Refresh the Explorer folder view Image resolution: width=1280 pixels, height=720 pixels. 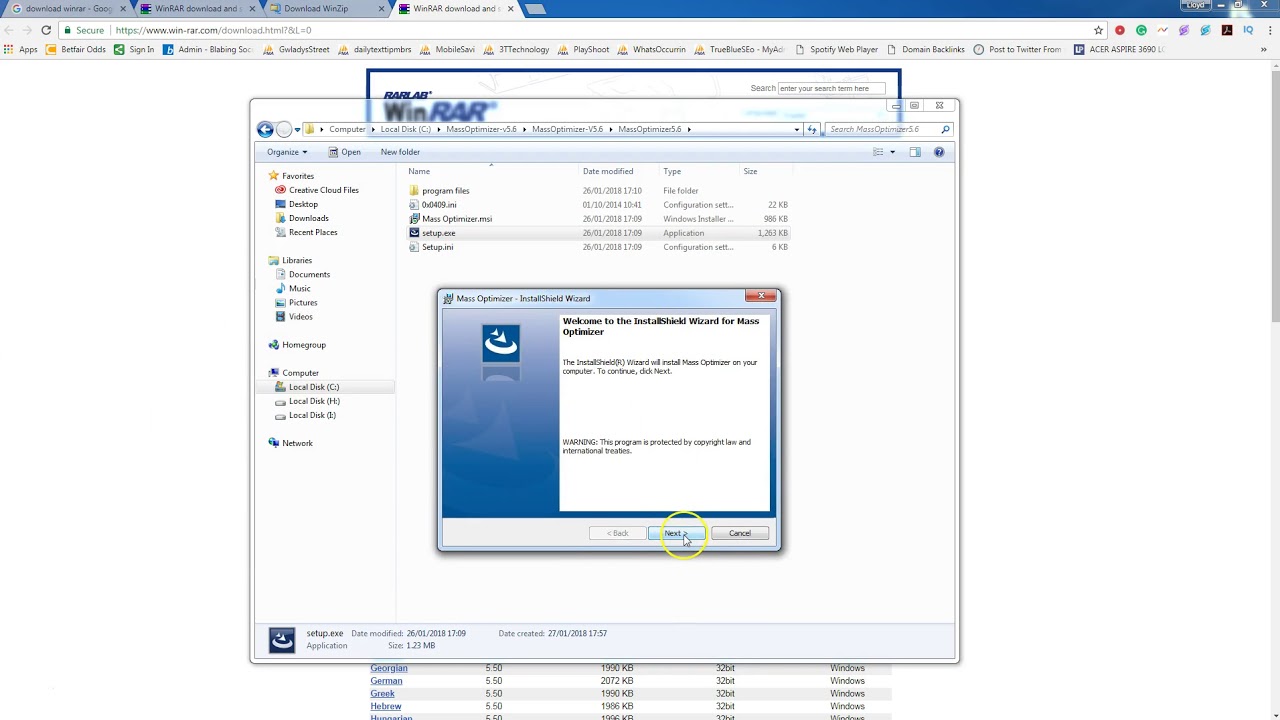812,129
